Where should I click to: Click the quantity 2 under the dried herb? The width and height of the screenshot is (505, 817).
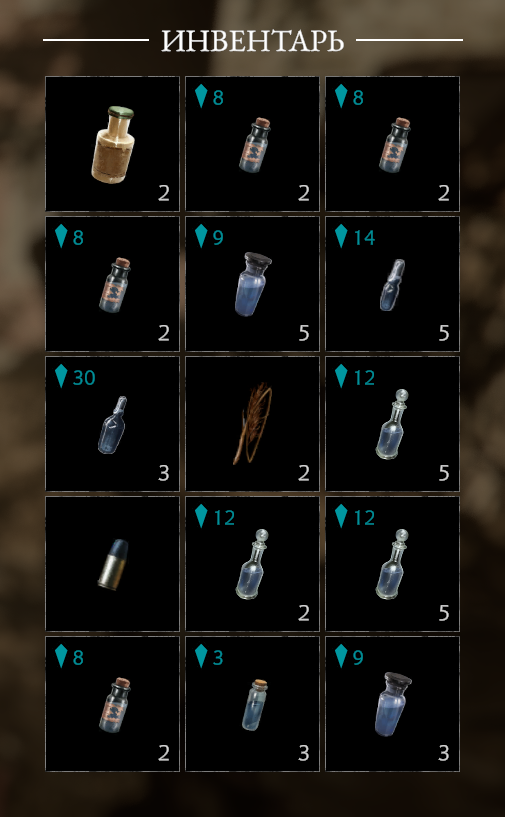[304, 473]
